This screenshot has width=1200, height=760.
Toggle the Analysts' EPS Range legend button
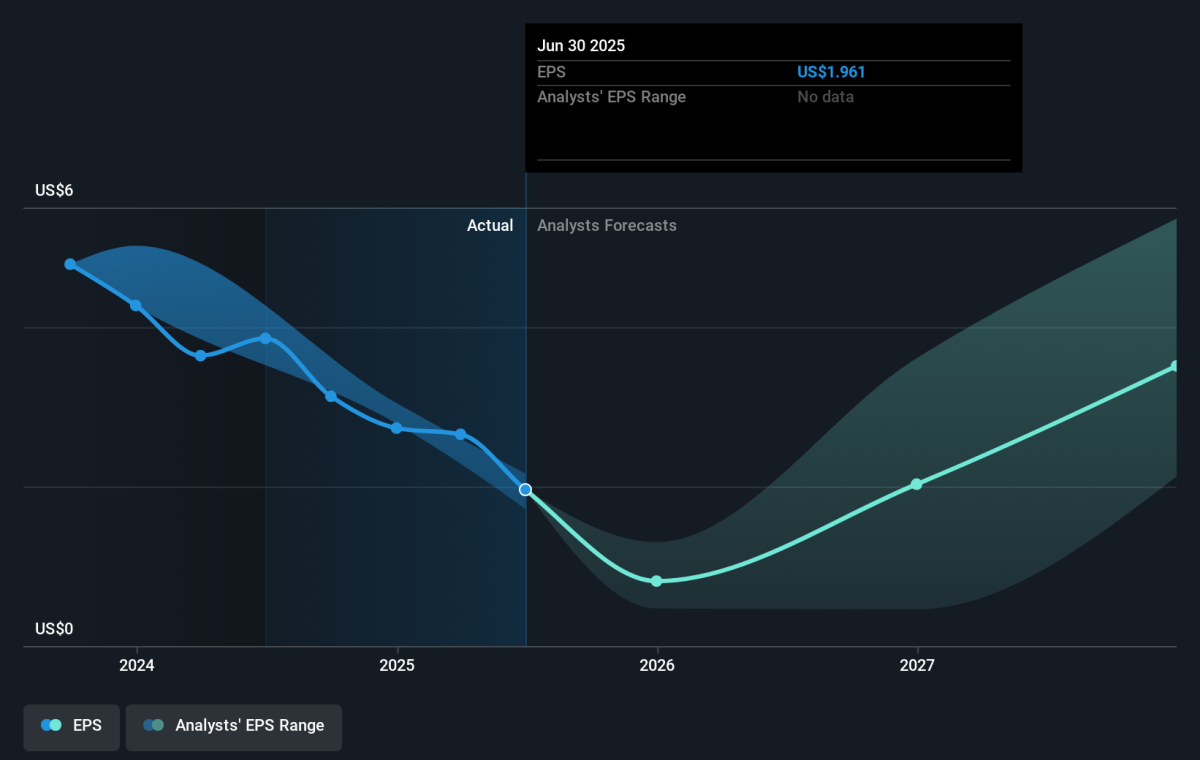[233, 727]
